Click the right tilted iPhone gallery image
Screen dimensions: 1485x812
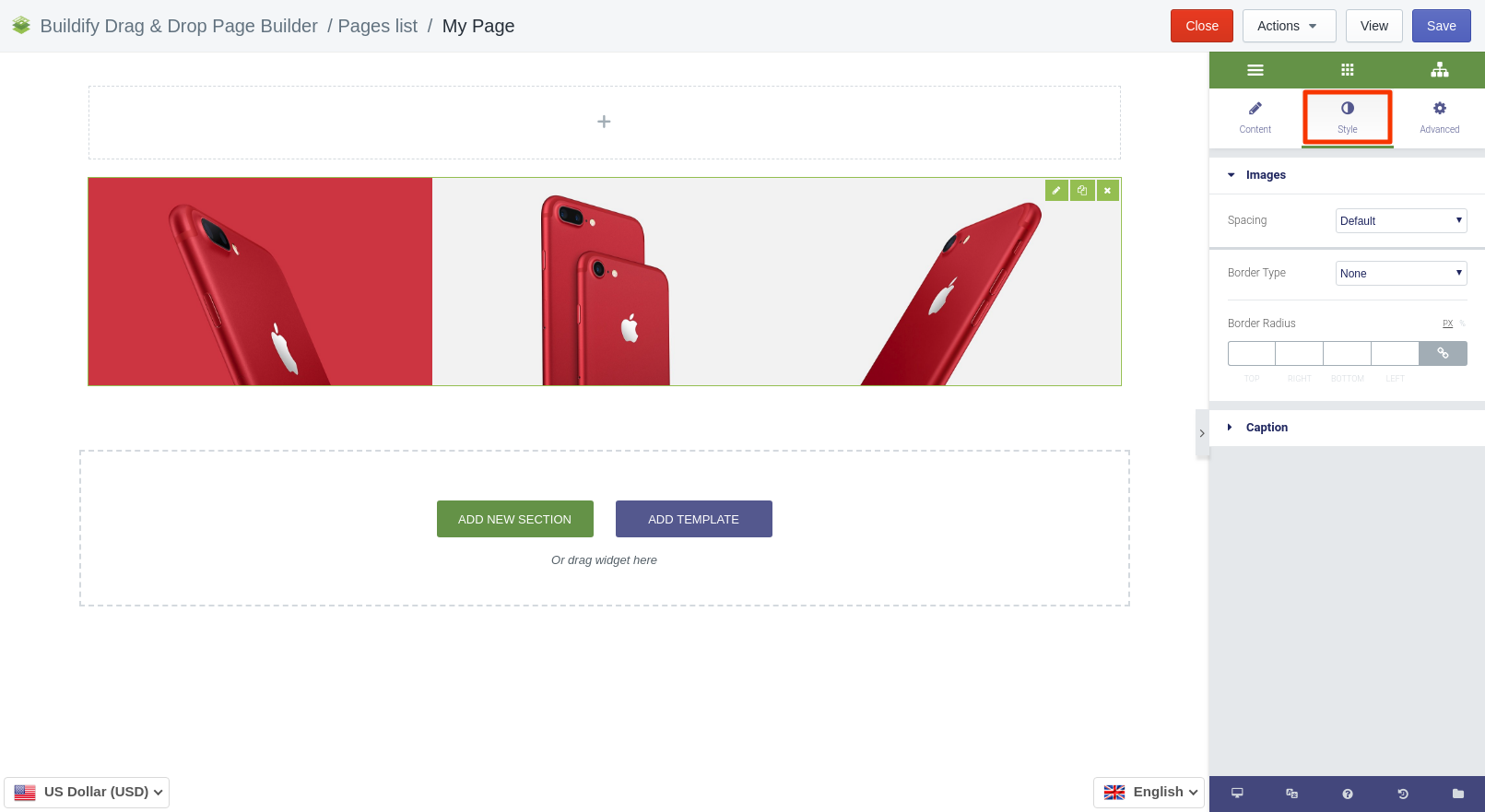[x=949, y=282]
